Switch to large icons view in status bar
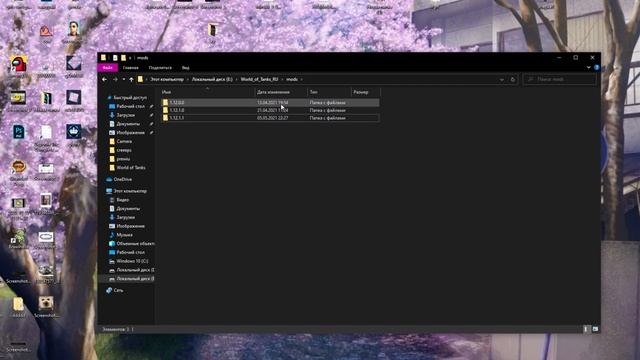 pos(595,329)
